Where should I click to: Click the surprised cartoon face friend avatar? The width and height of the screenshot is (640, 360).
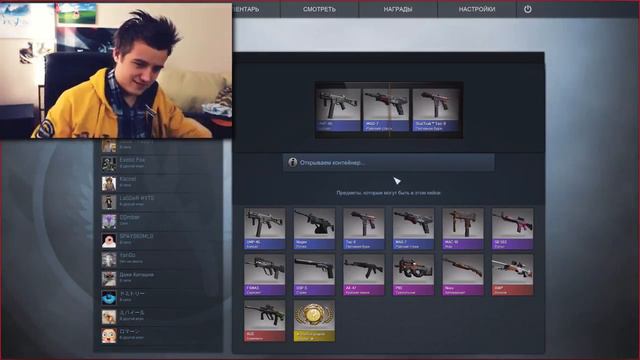click(109, 336)
